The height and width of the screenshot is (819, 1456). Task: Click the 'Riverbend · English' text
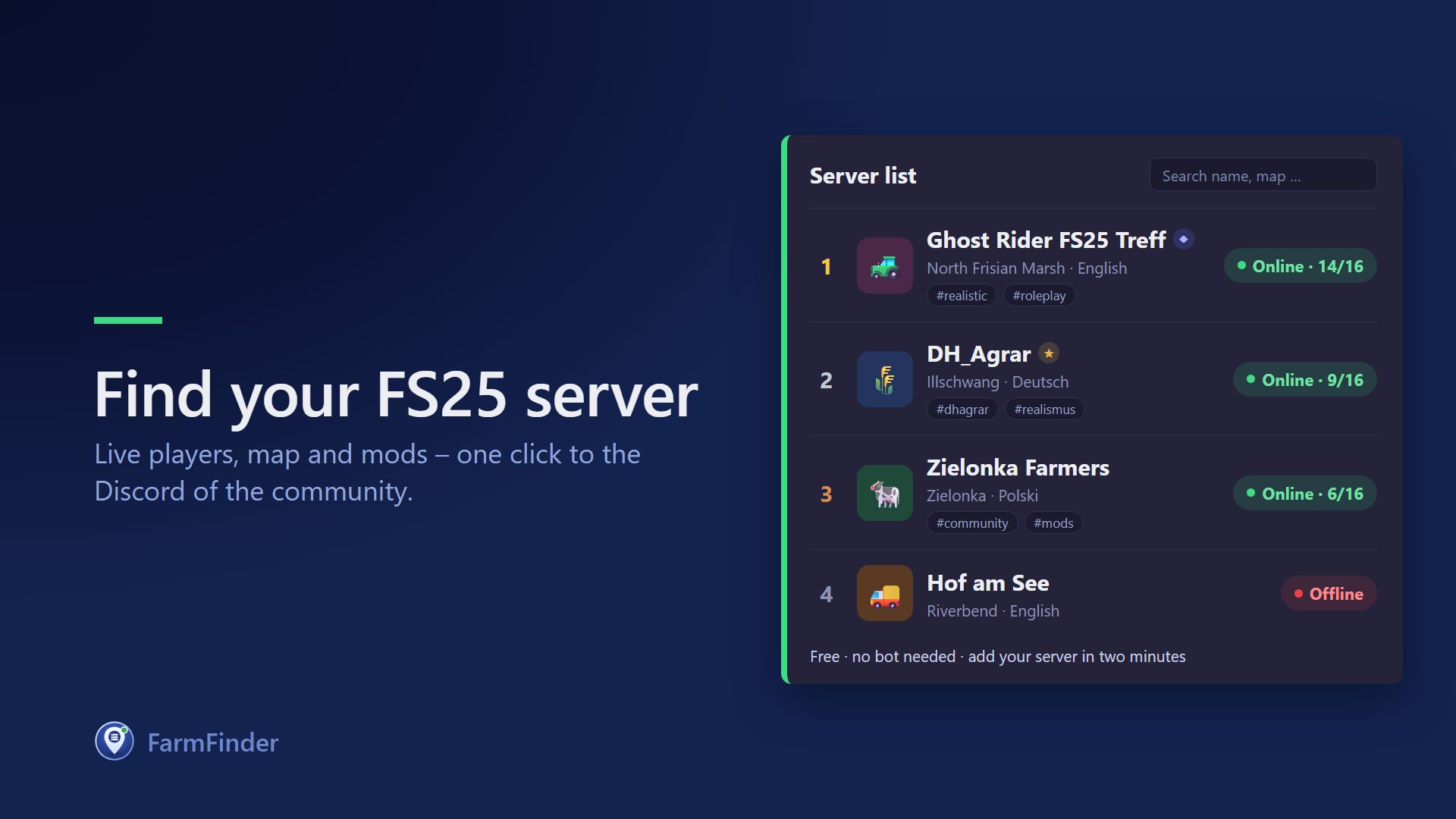[x=993, y=611]
